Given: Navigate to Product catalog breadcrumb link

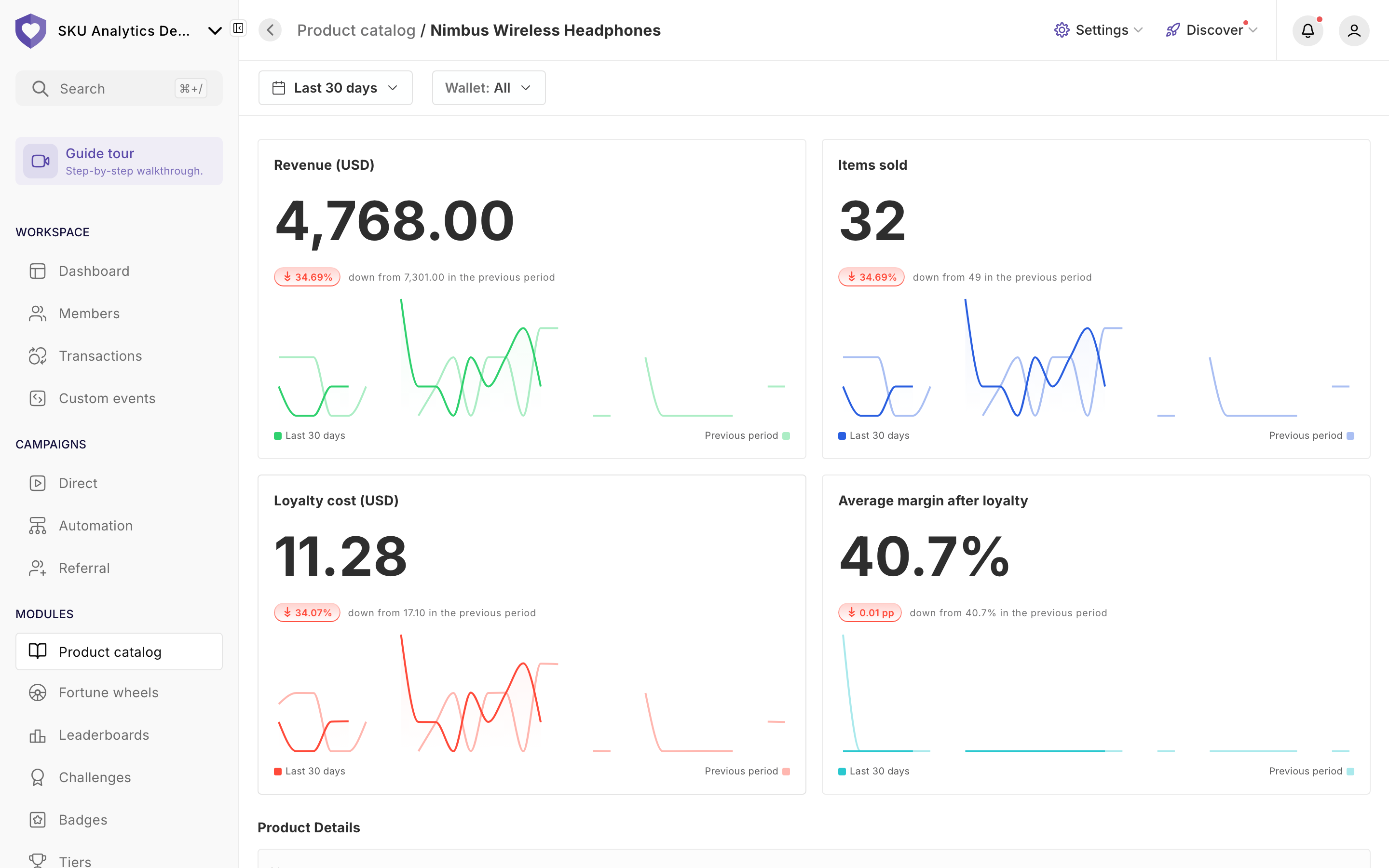Looking at the screenshot, I should coord(356,30).
